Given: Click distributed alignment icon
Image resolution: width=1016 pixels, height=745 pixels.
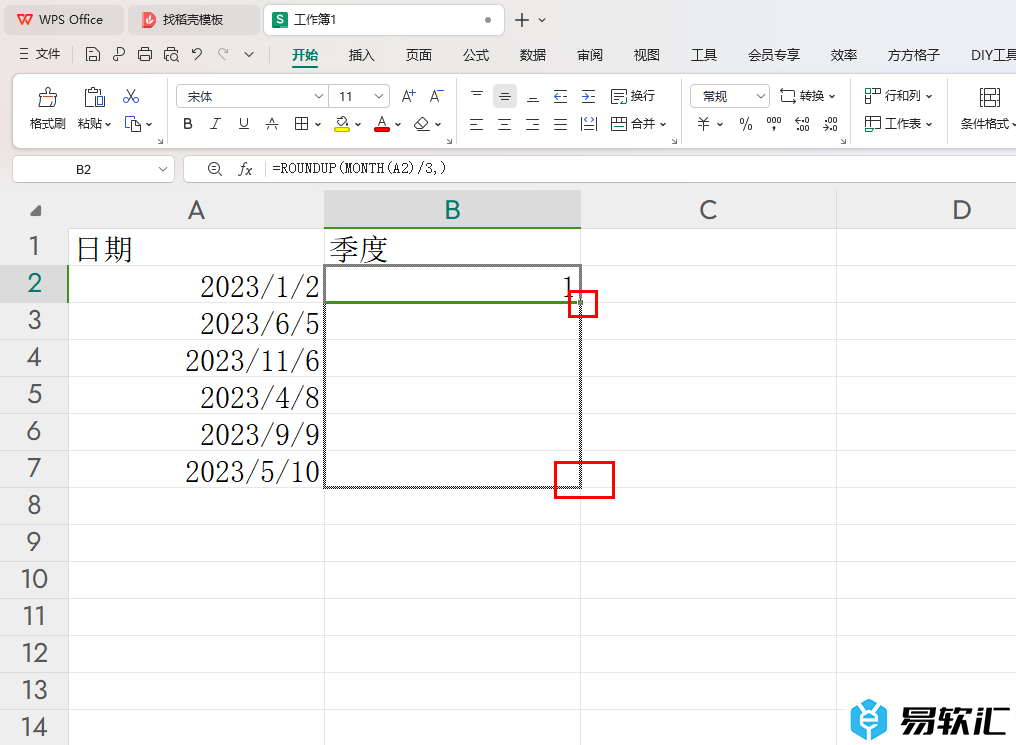Looking at the screenshot, I should (x=589, y=124).
